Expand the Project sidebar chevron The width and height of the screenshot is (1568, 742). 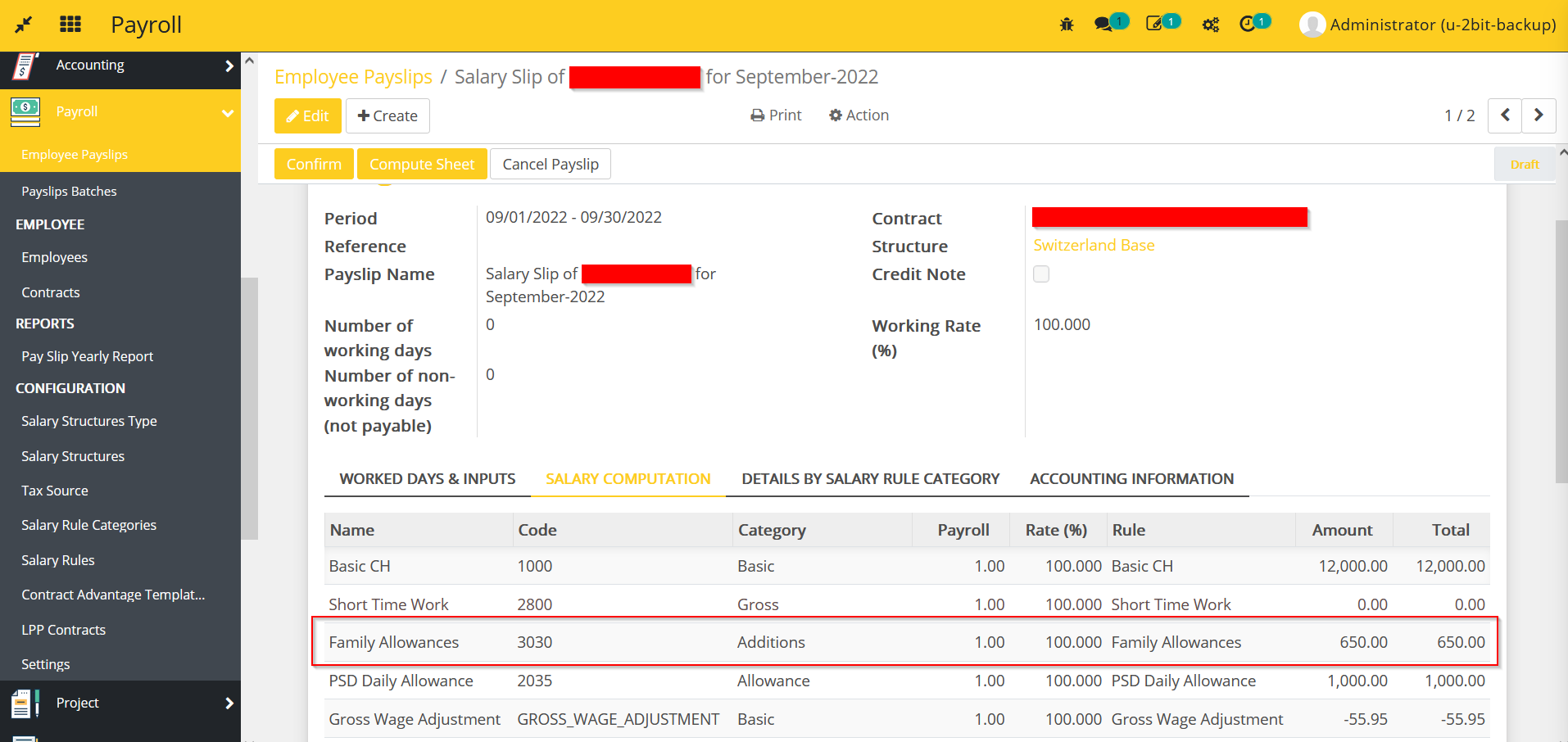pyautogui.click(x=229, y=703)
